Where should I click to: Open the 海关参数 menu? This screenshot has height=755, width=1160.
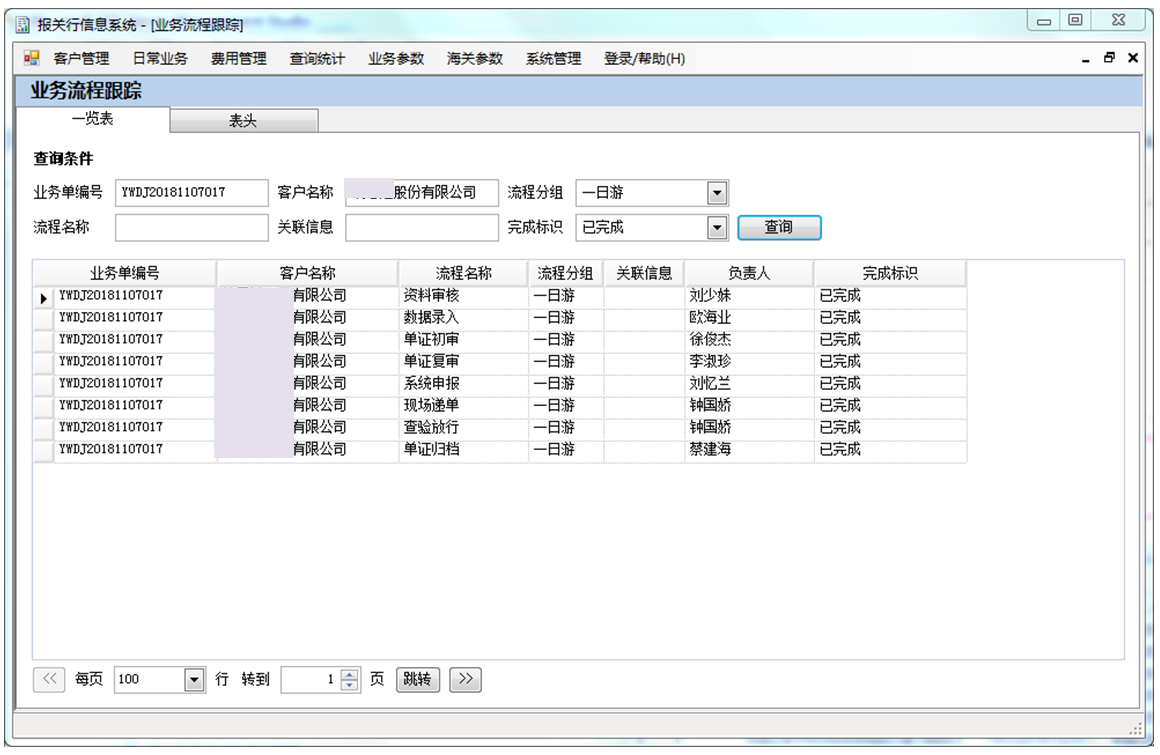[474, 59]
